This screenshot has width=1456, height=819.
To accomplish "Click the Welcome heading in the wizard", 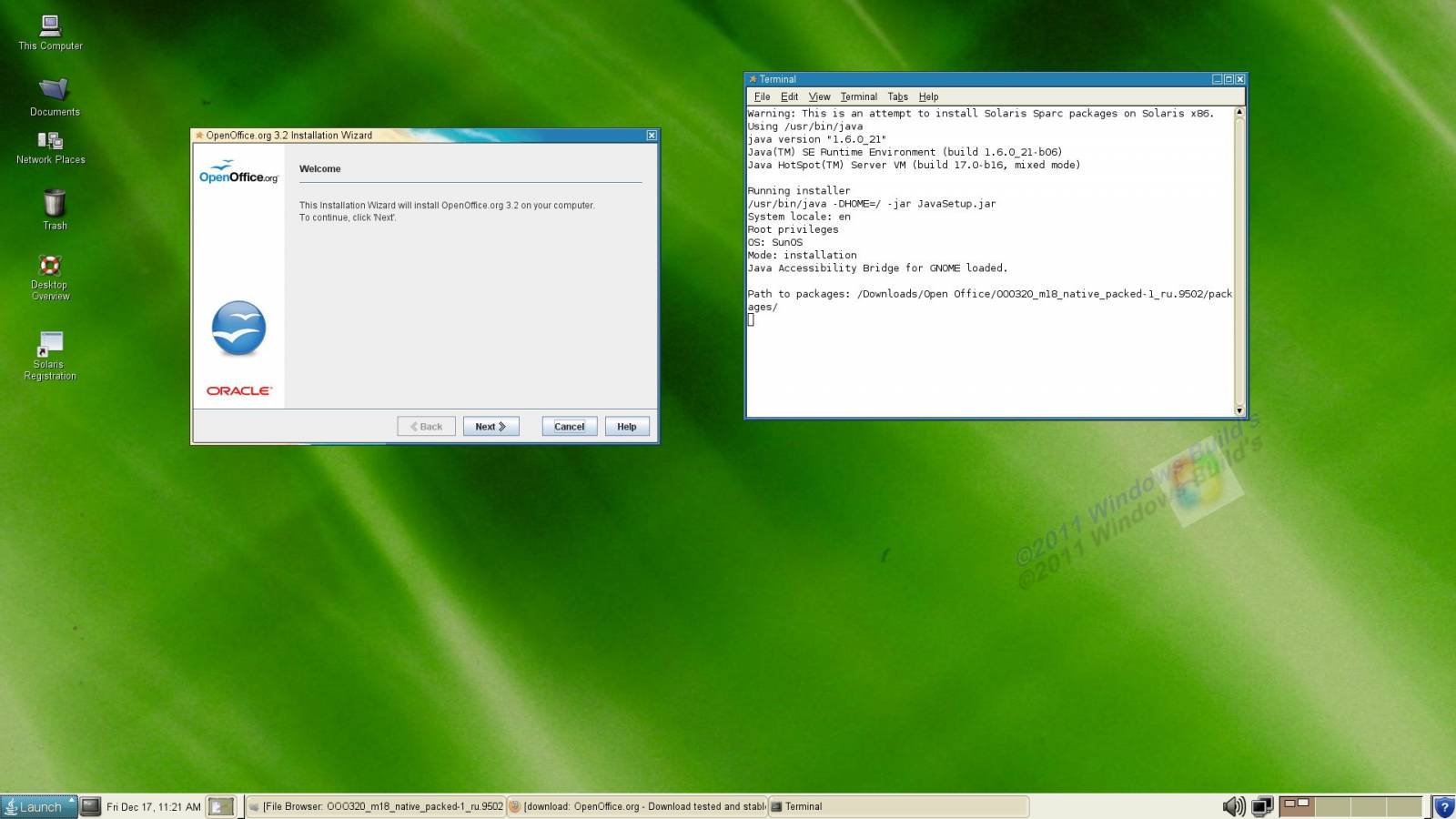I will tap(320, 168).
